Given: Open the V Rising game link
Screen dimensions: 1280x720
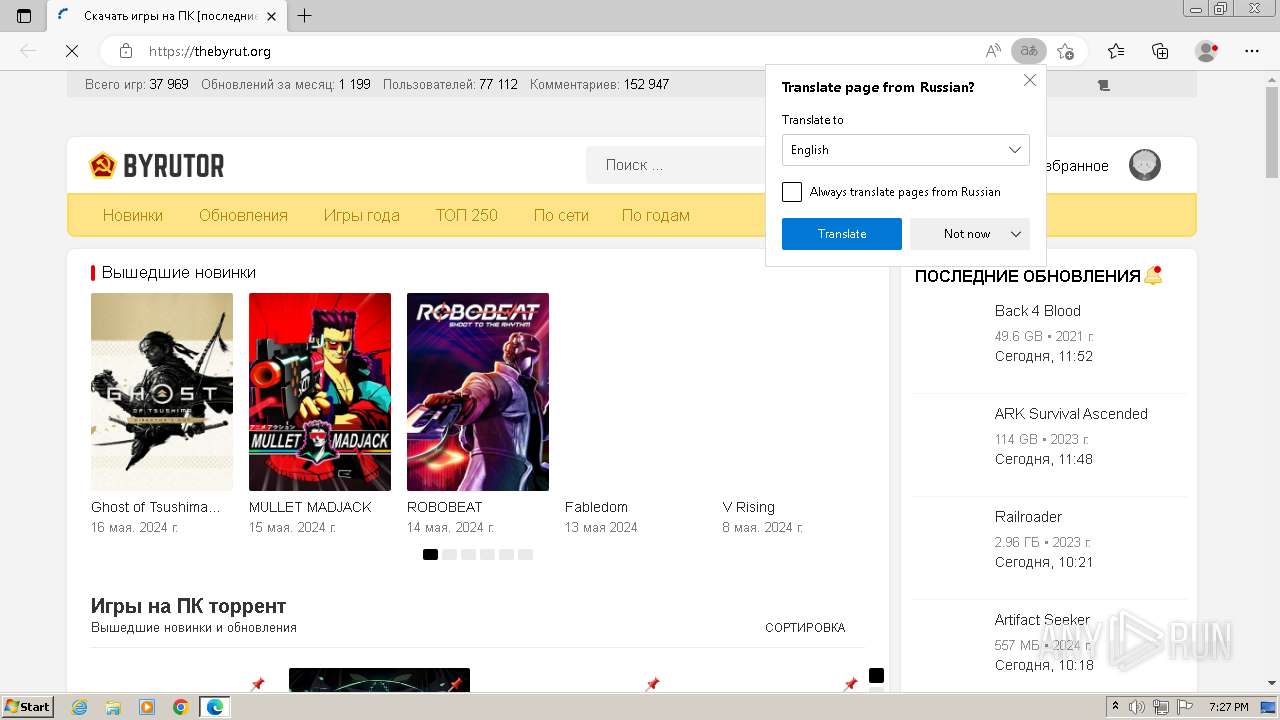Looking at the screenshot, I should tap(749, 507).
